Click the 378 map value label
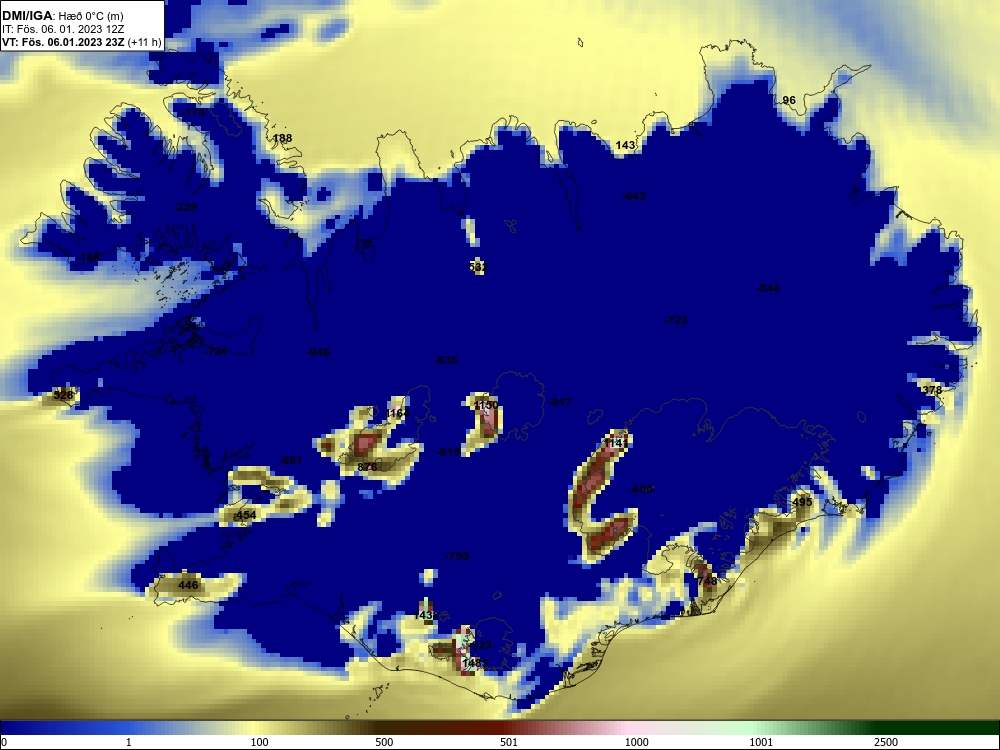This screenshot has width=1000, height=750. pos(932,390)
